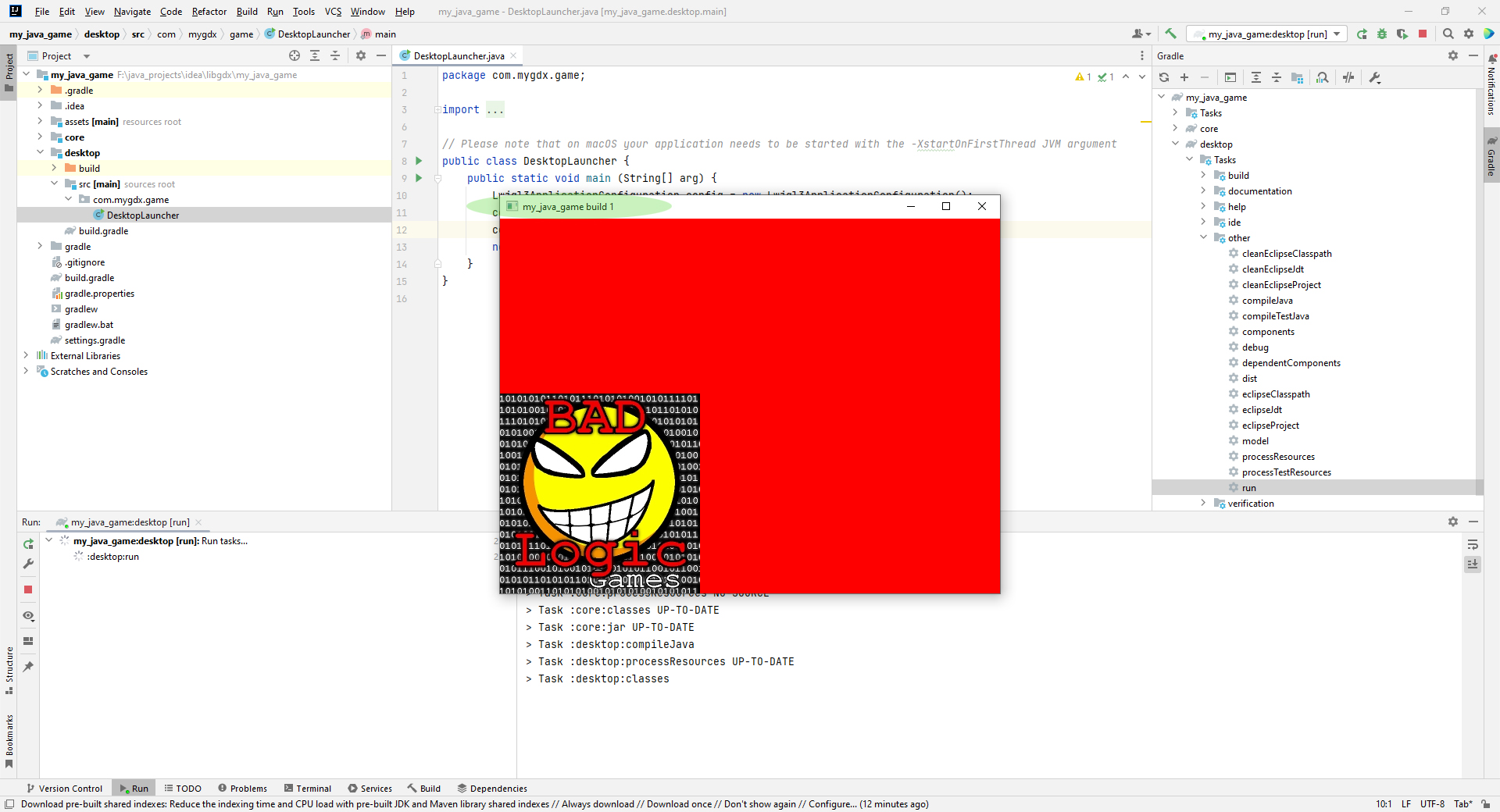Image resolution: width=1500 pixels, height=812 pixels.
Task: Open the Navigate menu
Action: pyautogui.click(x=132, y=11)
